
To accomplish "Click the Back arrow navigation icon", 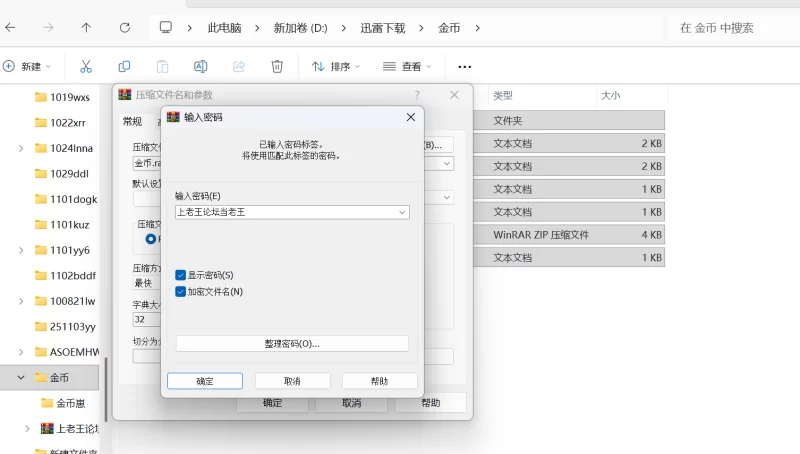I will [x=10, y=27].
